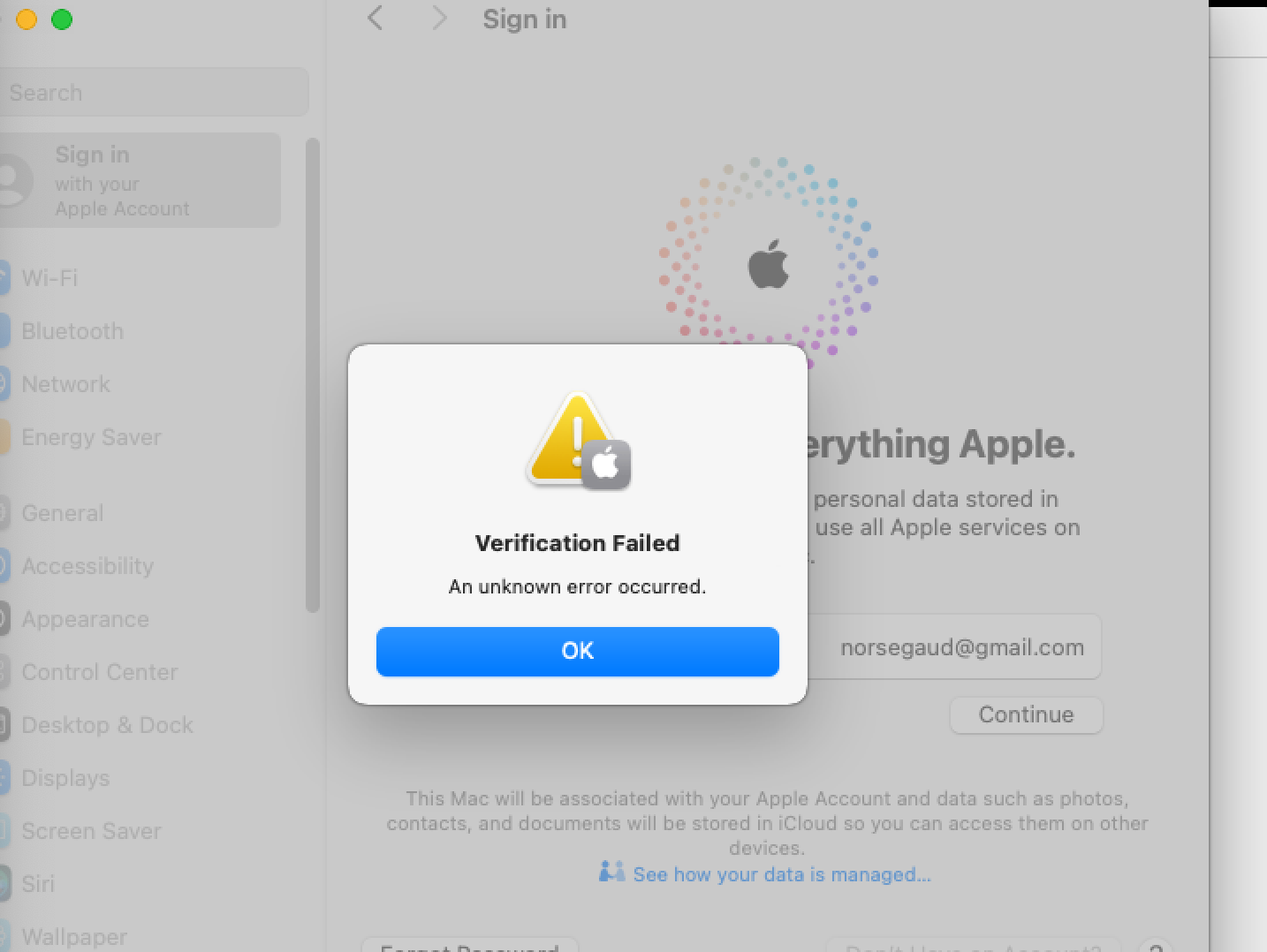Screen dimensions: 1267x952
Task: Click the OK button in the dialog
Action: [x=577, y=652]
